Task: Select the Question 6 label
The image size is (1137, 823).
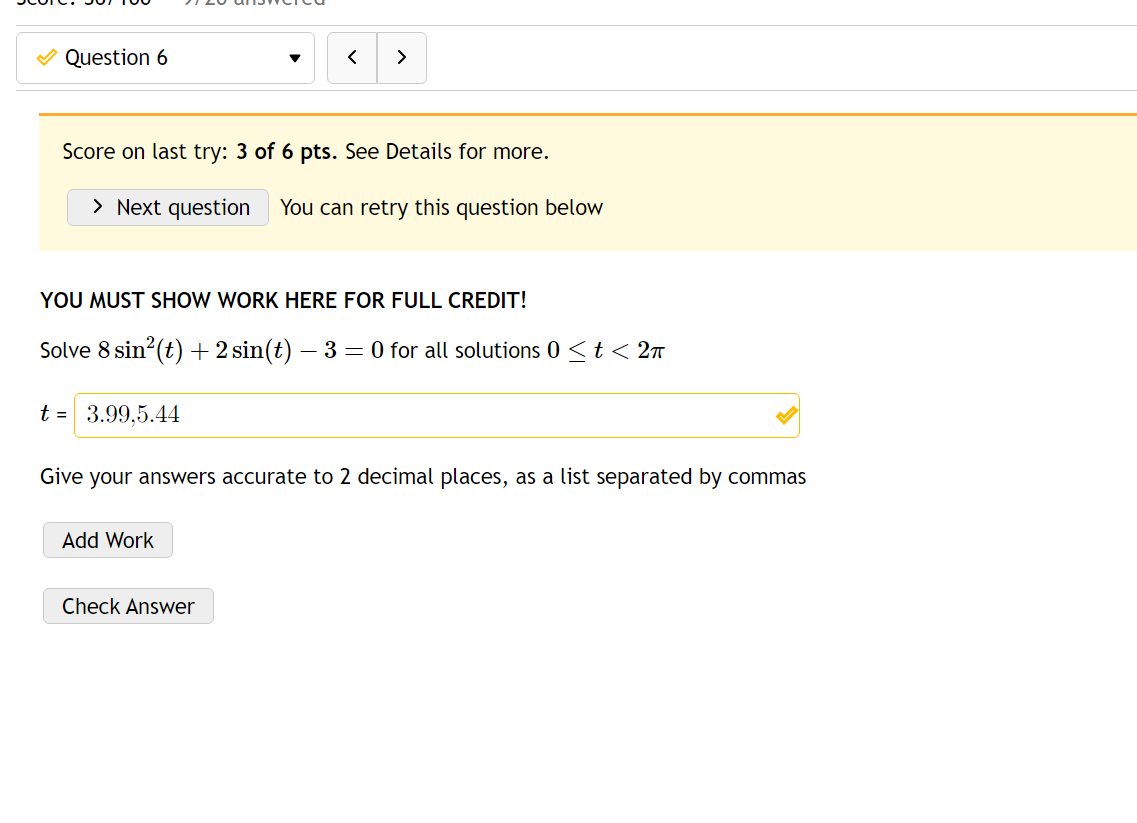Action: 113,57
